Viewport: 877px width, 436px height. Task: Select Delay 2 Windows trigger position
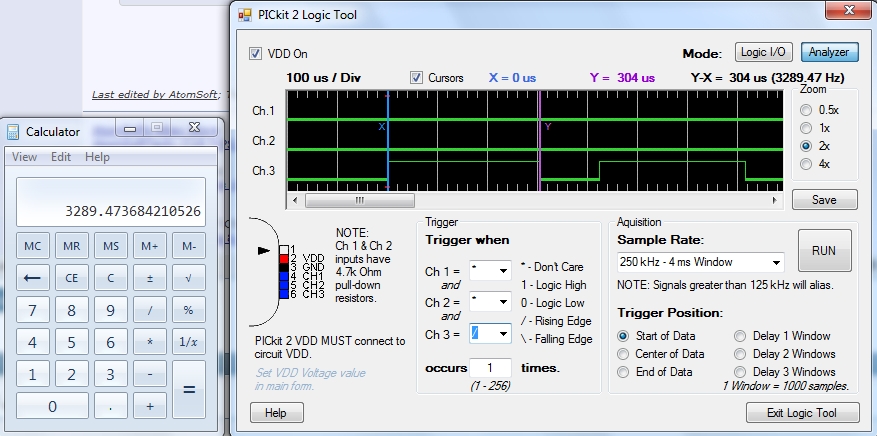point(740,354)
